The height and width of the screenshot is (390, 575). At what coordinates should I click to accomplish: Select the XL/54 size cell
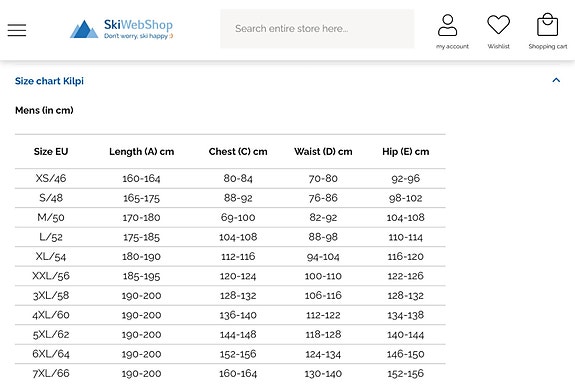pyautogui.click(x=51, y=256)
